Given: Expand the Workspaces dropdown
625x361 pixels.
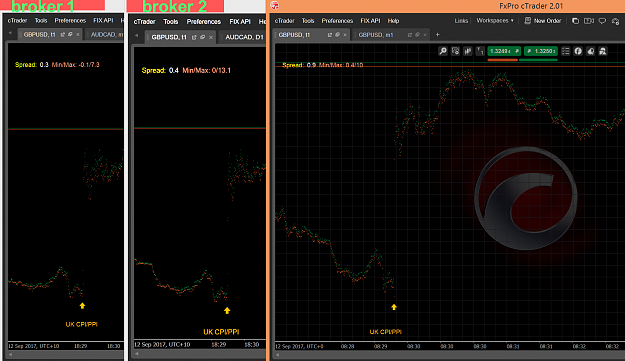Looking at the screenshot, I should point(495,21).
